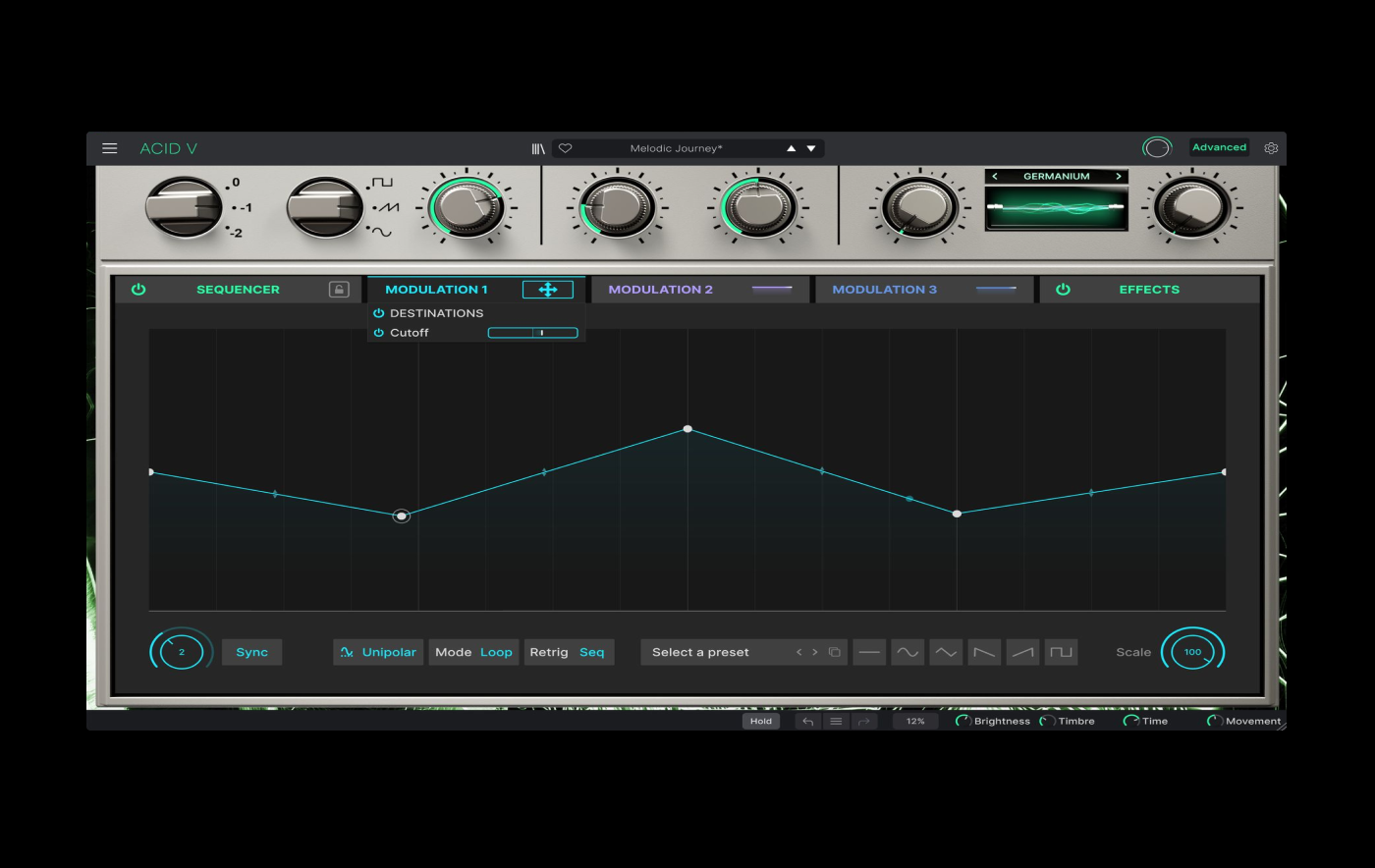Open the Mode Loop dropdown

click(473, 652)
